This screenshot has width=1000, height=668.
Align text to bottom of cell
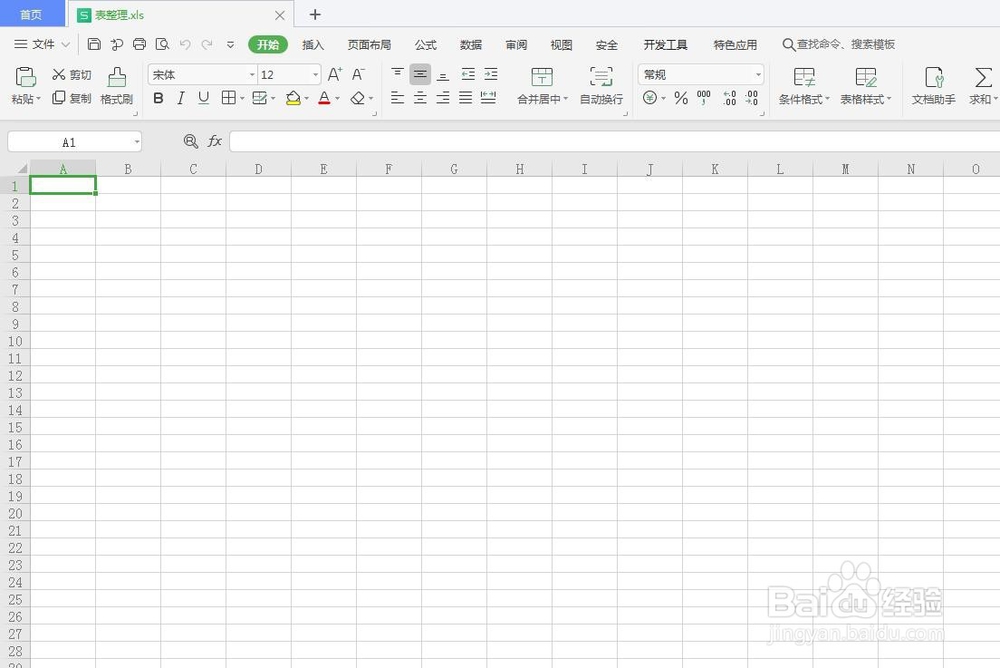click(x=443, y=74)
